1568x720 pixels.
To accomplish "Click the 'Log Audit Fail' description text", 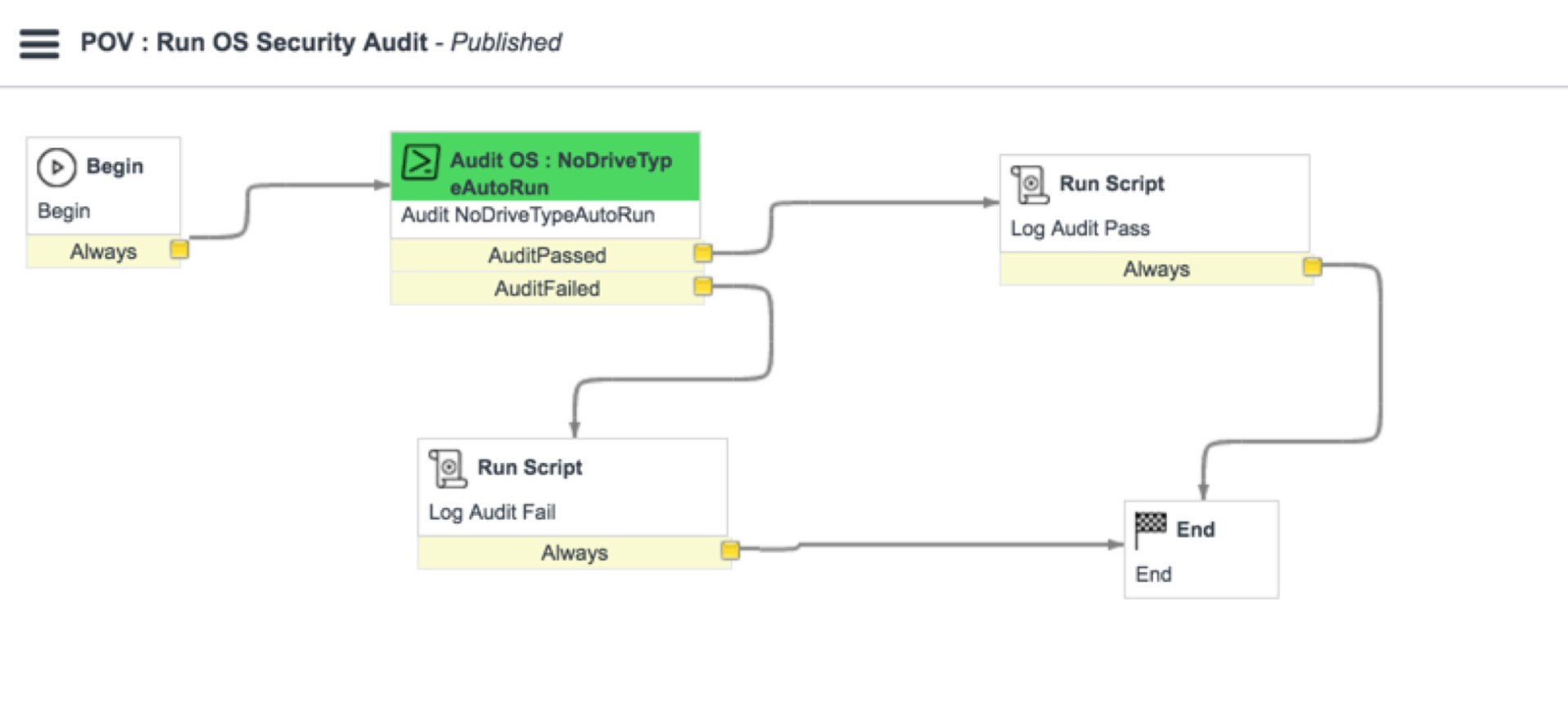I will [492, 513].
